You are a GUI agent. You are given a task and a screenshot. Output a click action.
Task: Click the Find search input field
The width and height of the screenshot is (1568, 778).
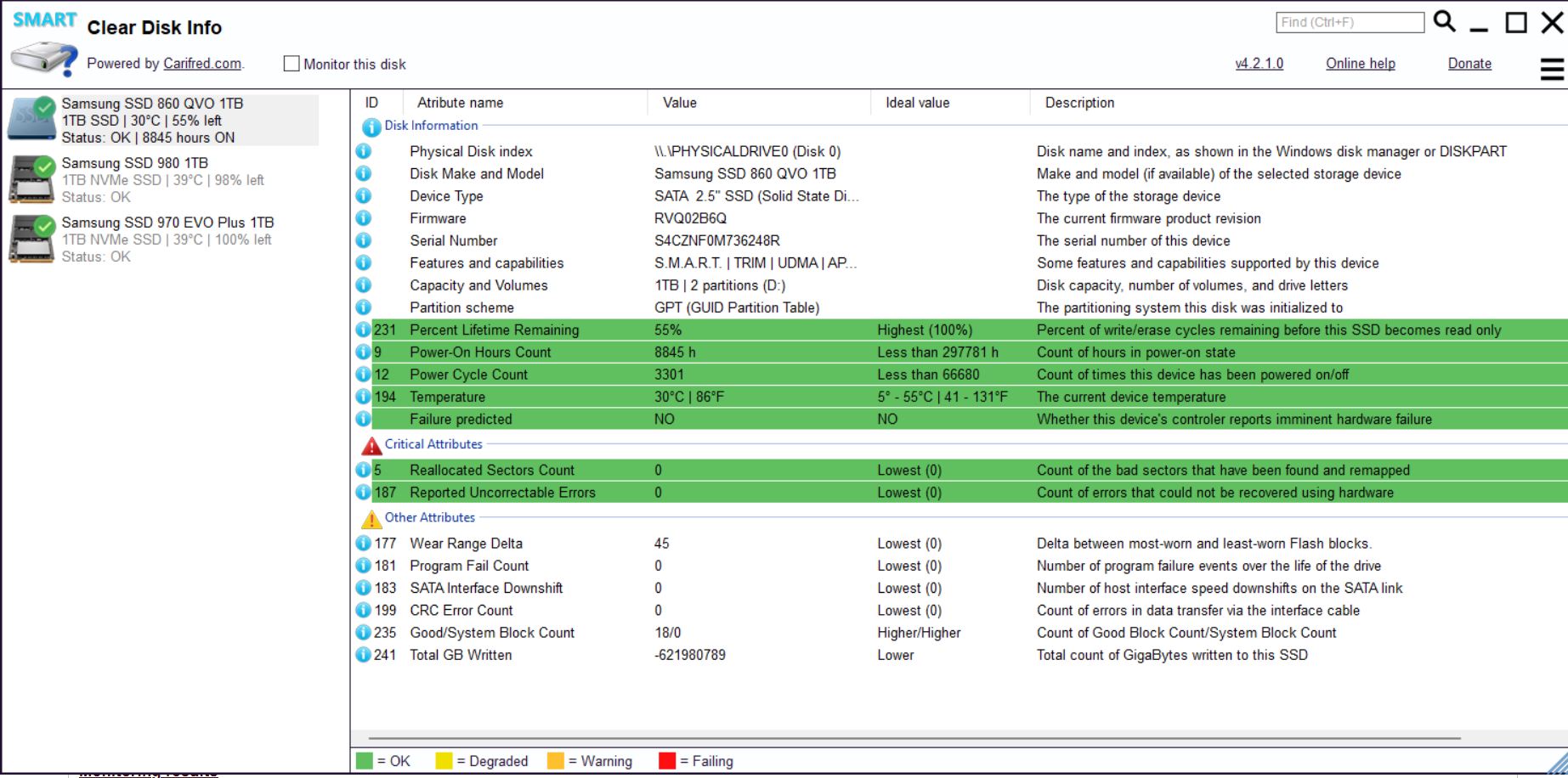[1349, 22]
